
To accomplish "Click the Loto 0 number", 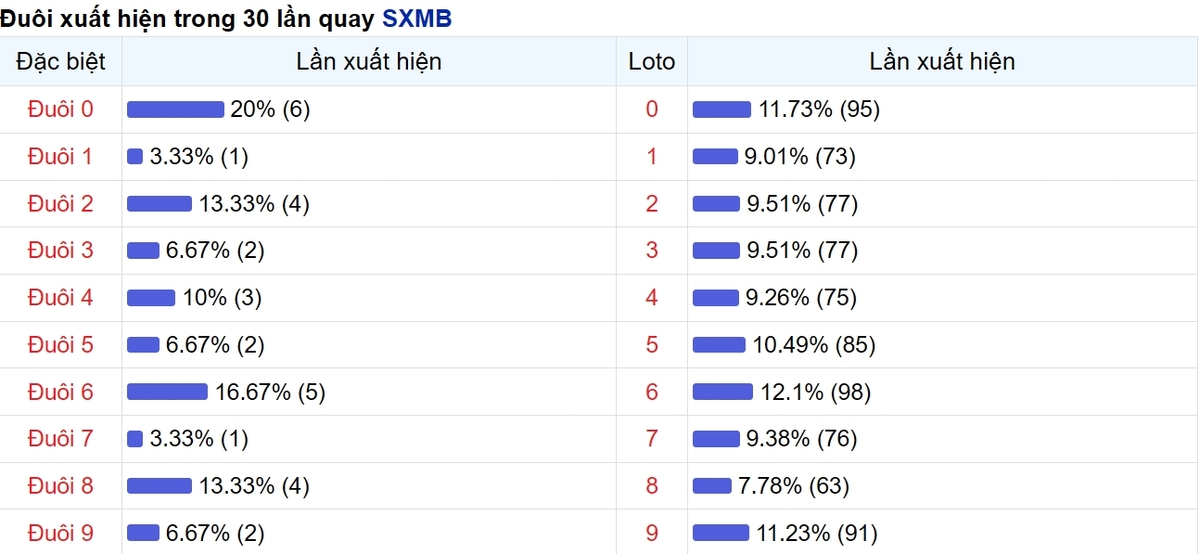I will click(x=652, y=109).
